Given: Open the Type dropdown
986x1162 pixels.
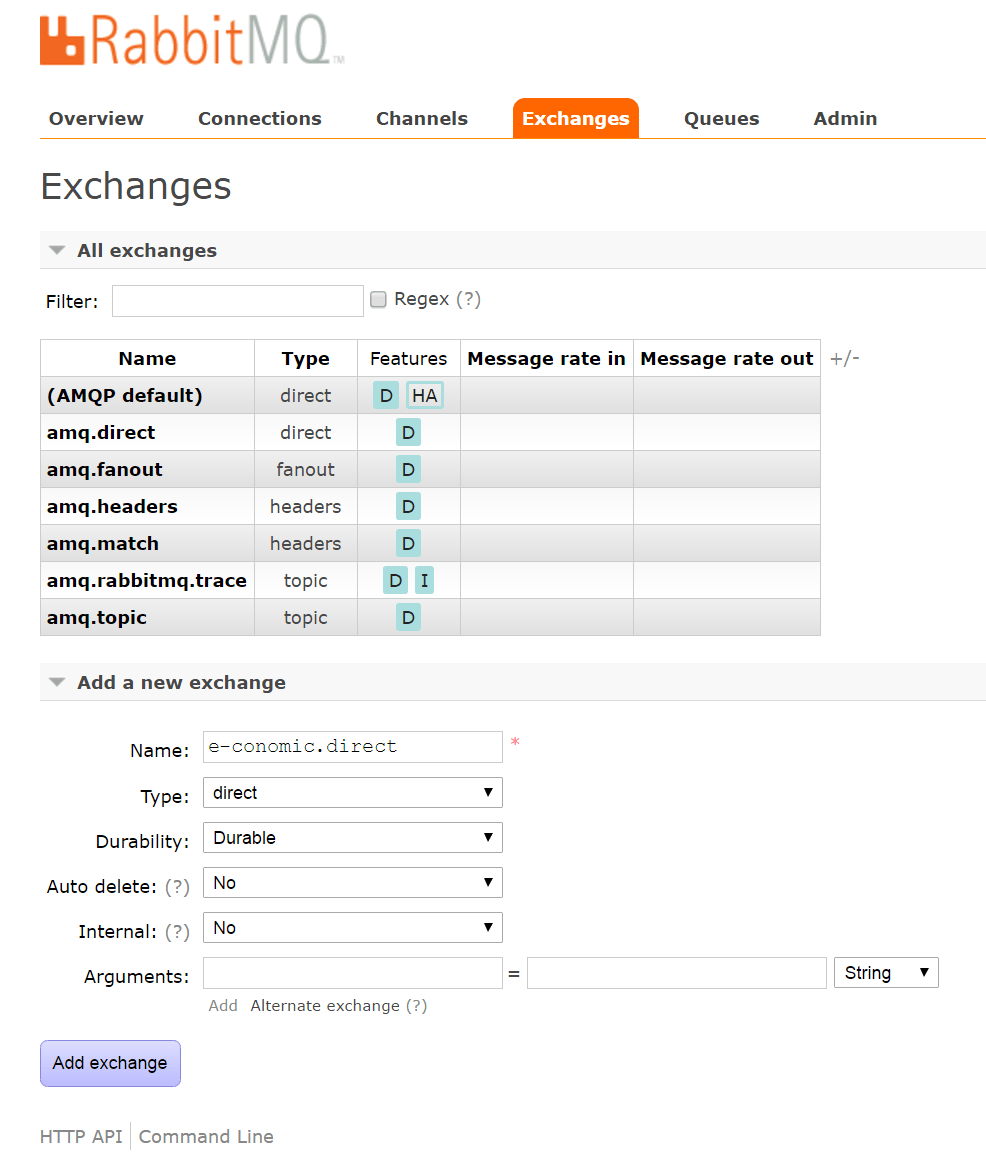Looking at the screenshot, I should [x=353, y=793].
